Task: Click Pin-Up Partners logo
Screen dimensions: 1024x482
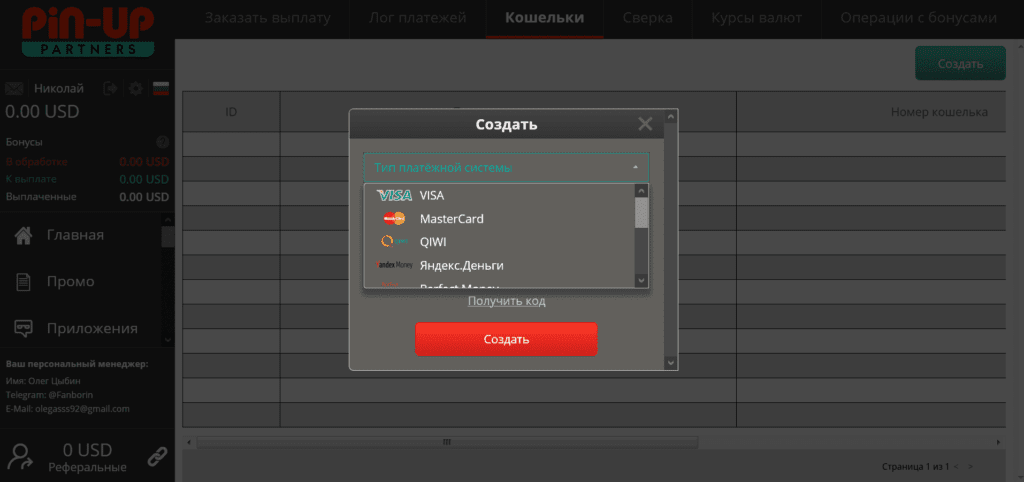Action: pos(88,32)
